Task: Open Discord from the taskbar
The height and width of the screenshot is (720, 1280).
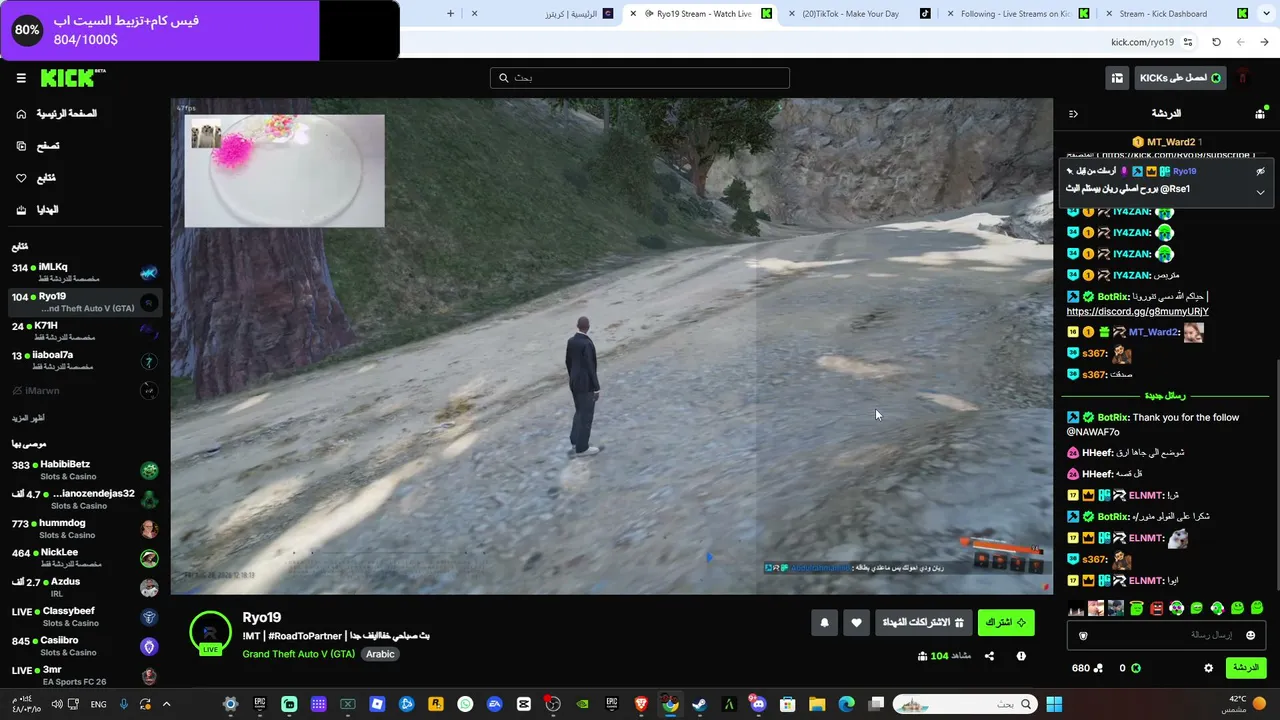Action: point(758,704)
